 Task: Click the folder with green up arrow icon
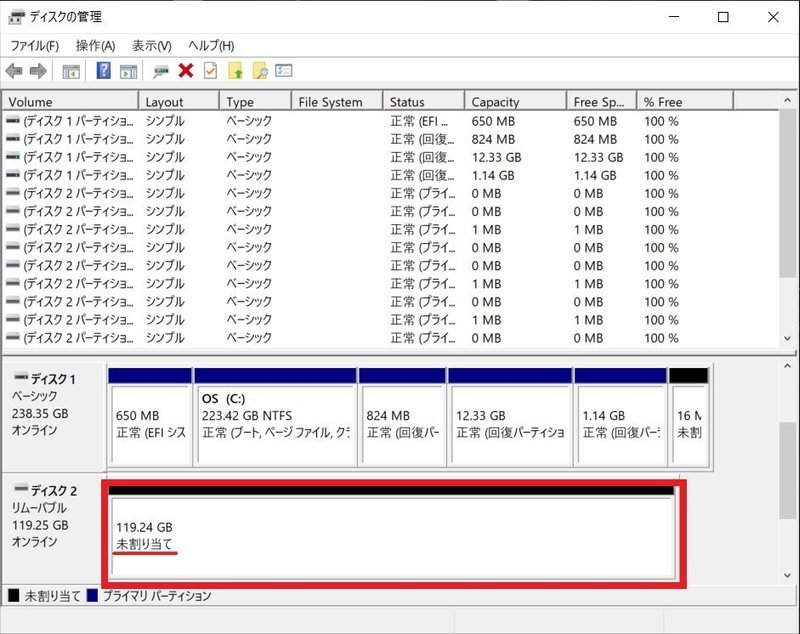click(x=233, y=70)
